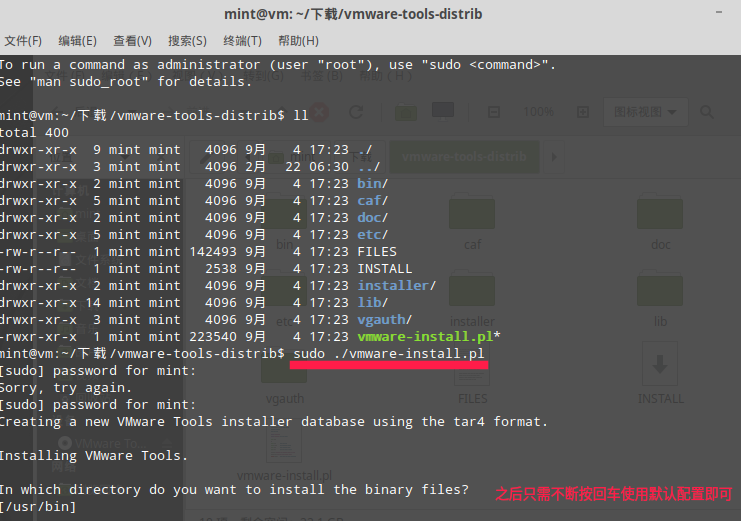
Task: Click the '223540' file size value
Action: click(213, 337)
